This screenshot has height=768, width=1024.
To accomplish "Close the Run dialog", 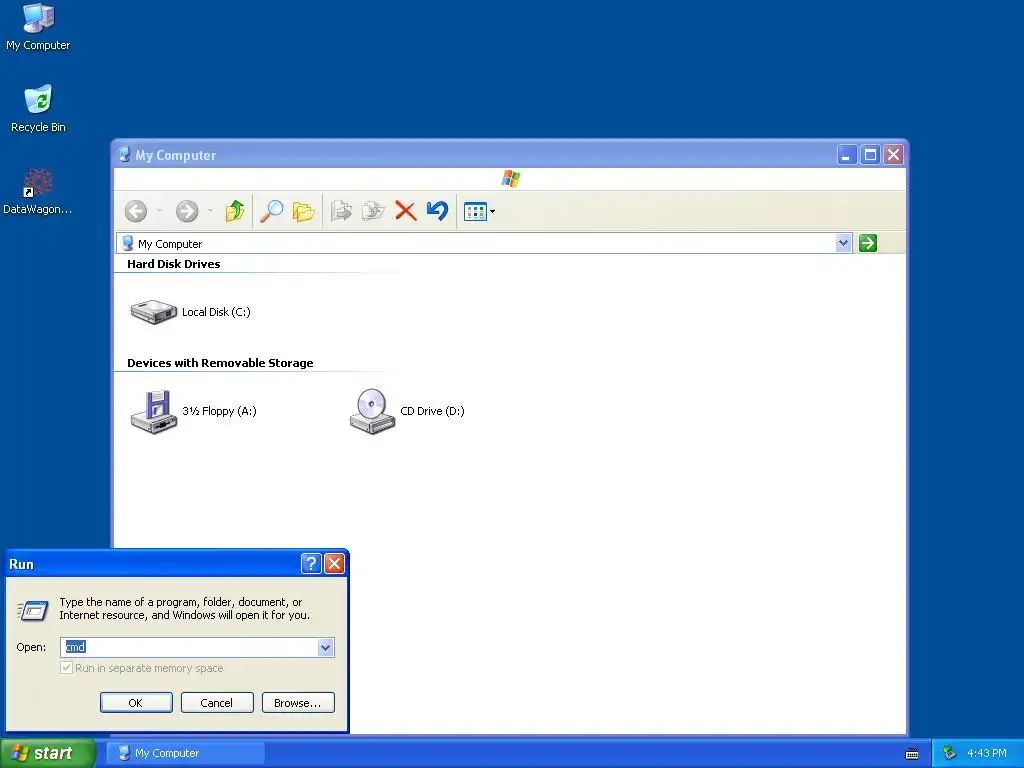I will click(334, 564).
